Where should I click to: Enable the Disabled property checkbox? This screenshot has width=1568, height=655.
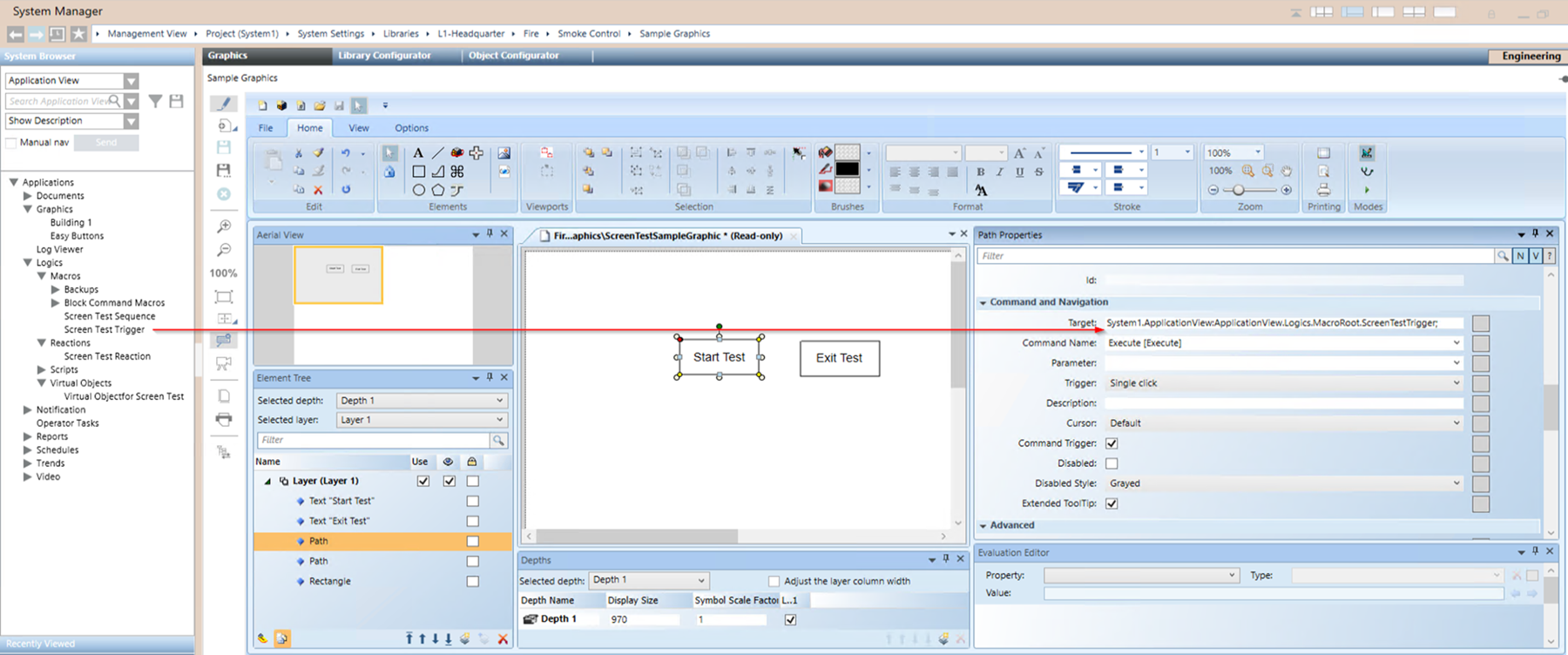(x=1112, y=463)
